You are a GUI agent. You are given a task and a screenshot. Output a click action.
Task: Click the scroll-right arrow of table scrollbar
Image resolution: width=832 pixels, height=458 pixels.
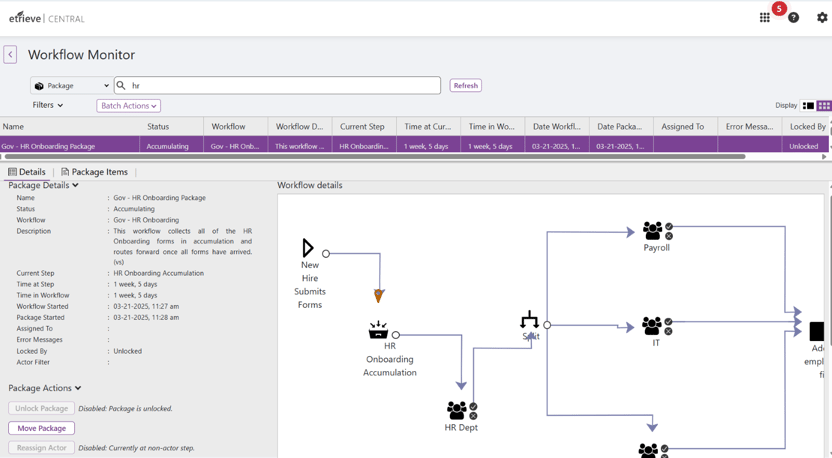(824, 157)
